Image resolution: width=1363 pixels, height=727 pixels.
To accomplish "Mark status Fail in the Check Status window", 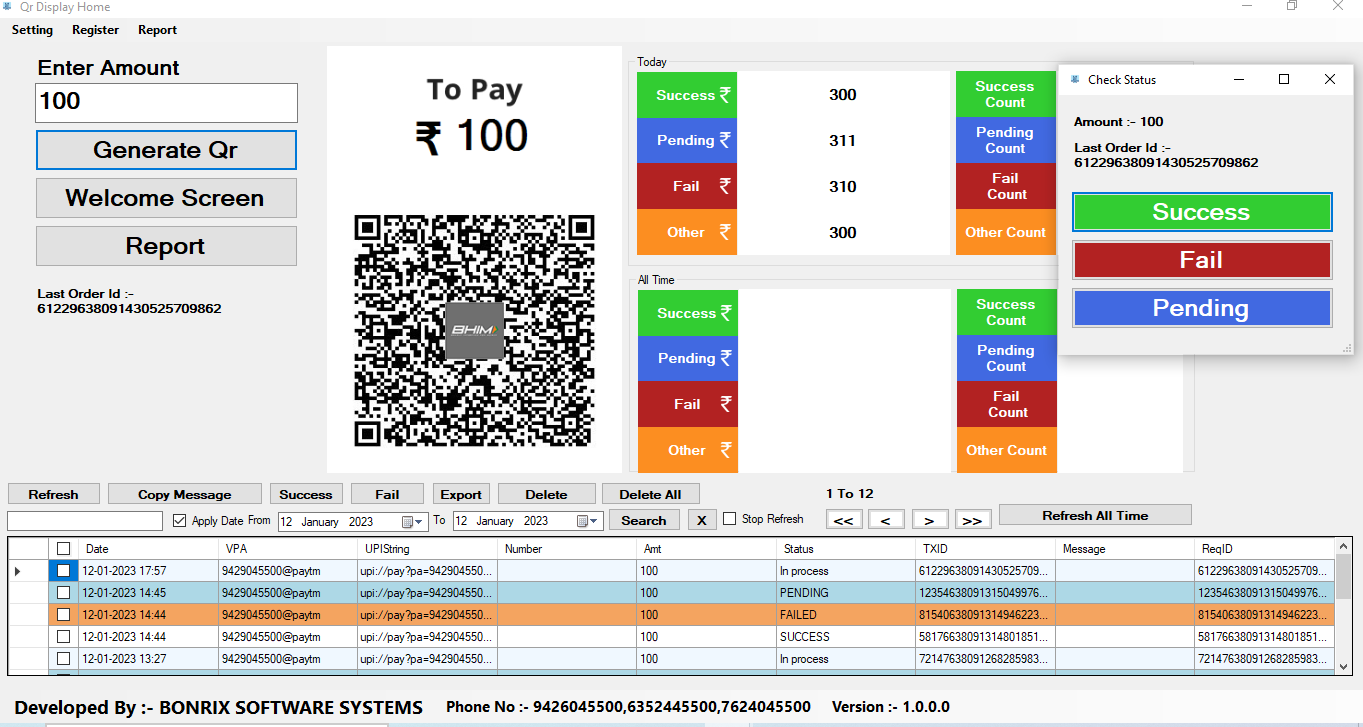I will point(1202,260).
